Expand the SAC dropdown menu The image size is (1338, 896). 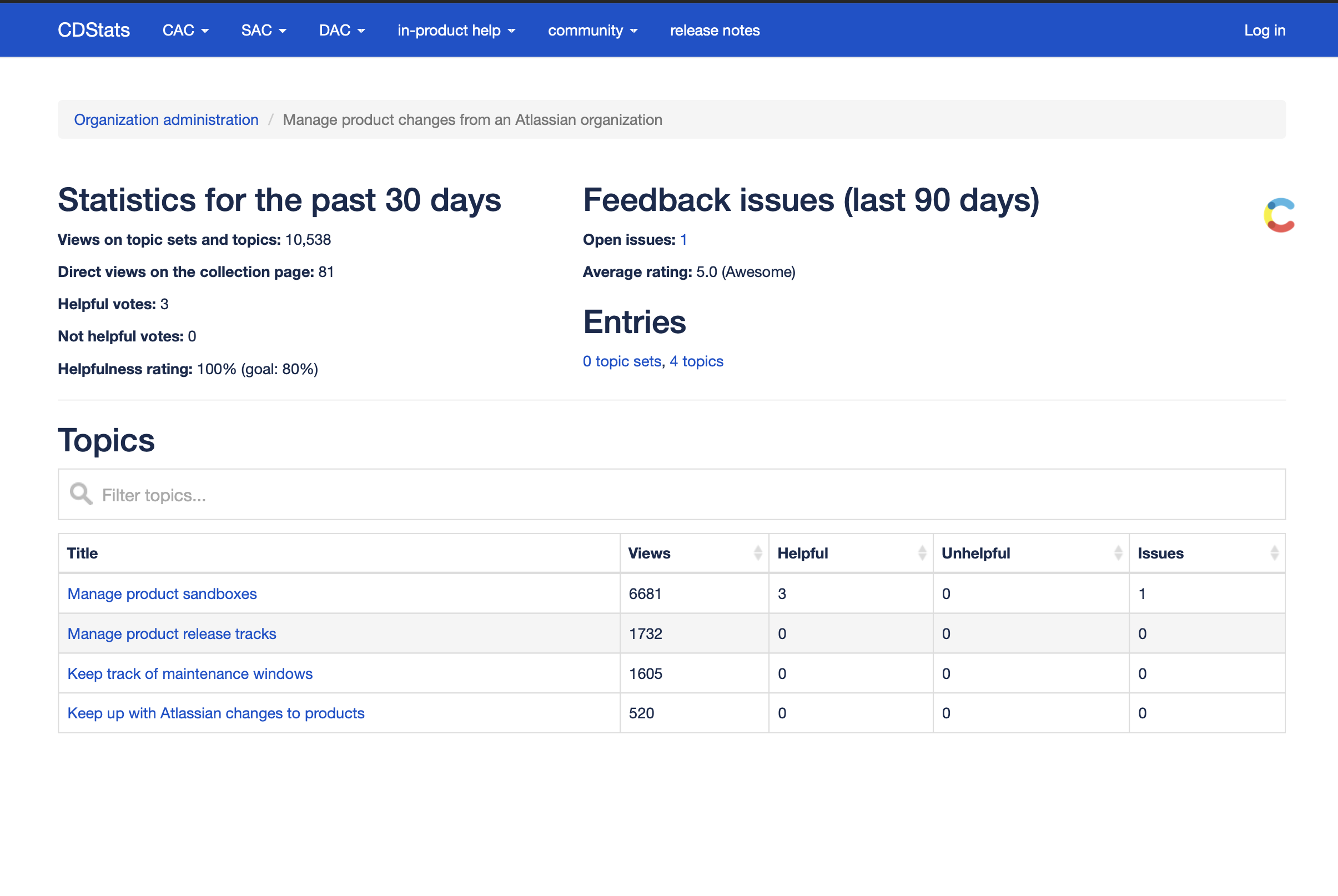[x=263, y=31]
